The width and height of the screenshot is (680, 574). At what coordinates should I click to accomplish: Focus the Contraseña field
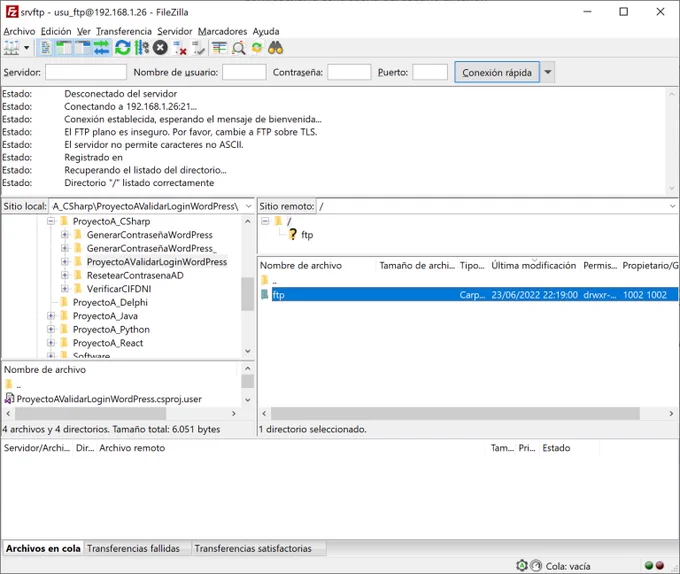tap(349, 72)
